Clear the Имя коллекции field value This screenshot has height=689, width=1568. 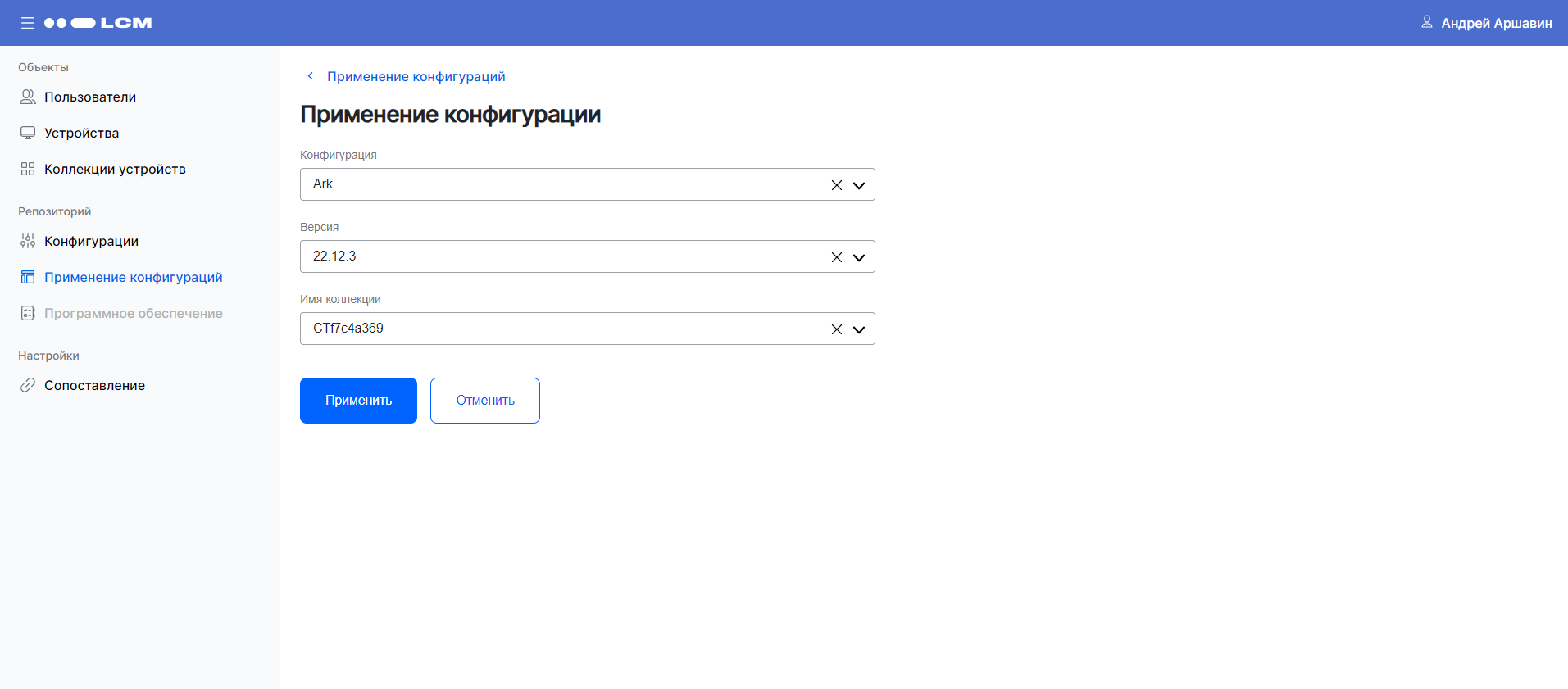836,329
